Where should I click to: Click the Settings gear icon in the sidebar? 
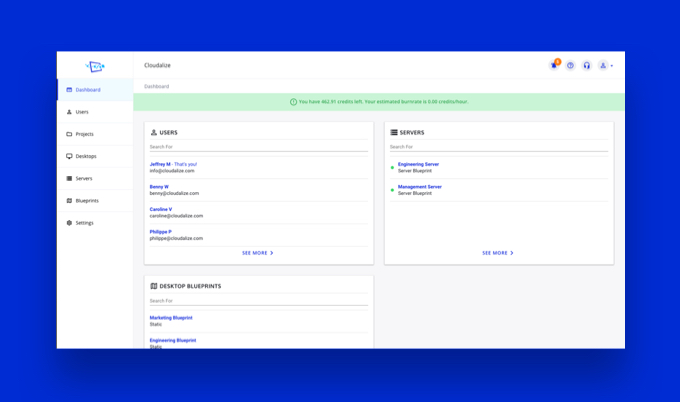click(x=69, y=222)
